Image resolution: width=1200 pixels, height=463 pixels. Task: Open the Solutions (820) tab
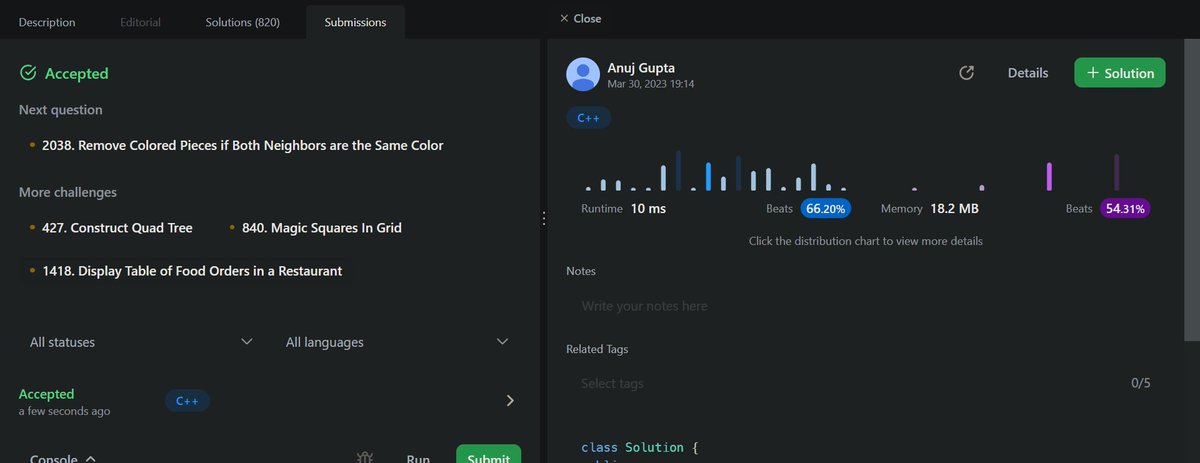tap(243, 21)
